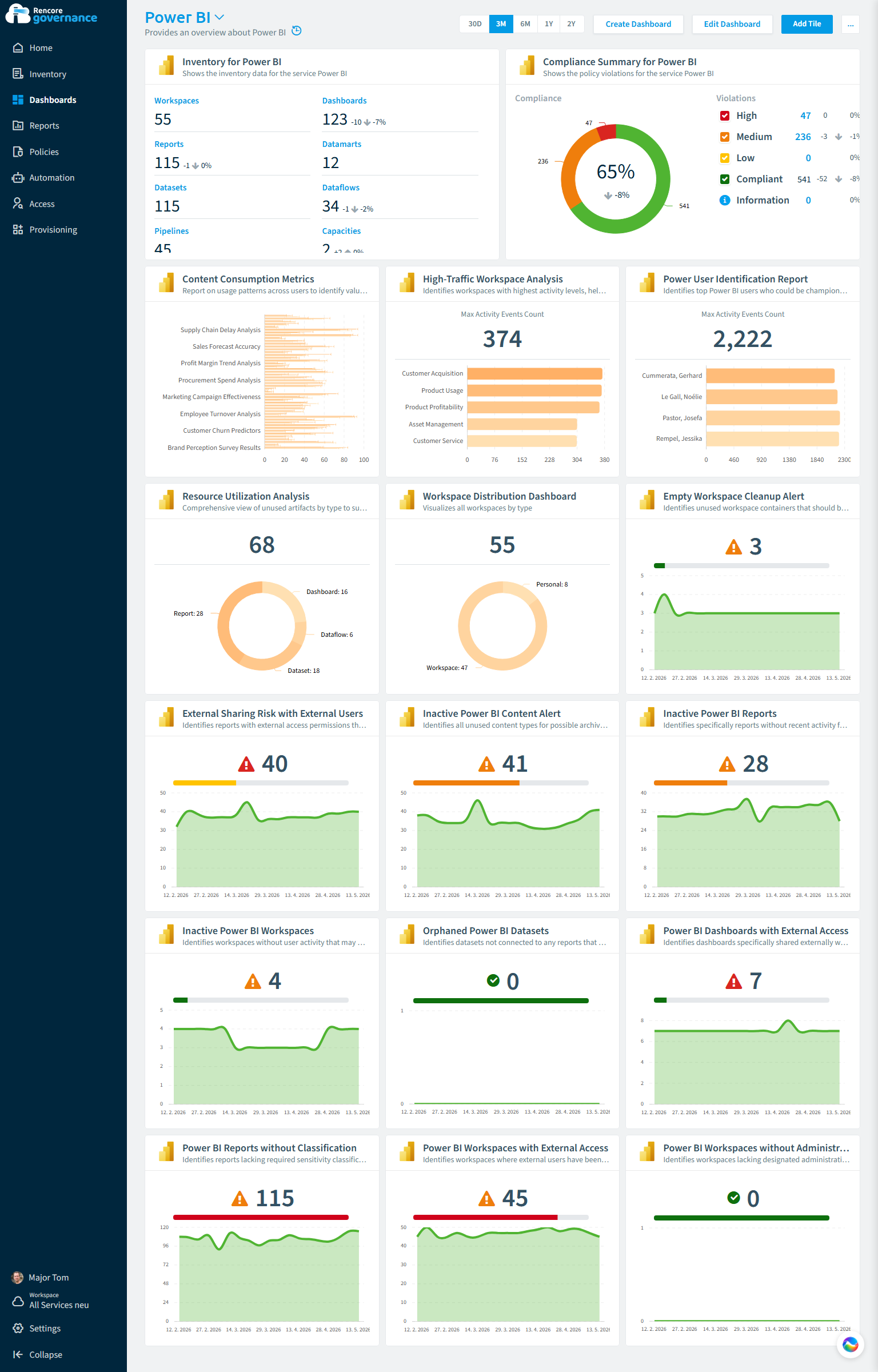
Task: Open the Settings gear icon
Action: click(x=18, y=1328)
